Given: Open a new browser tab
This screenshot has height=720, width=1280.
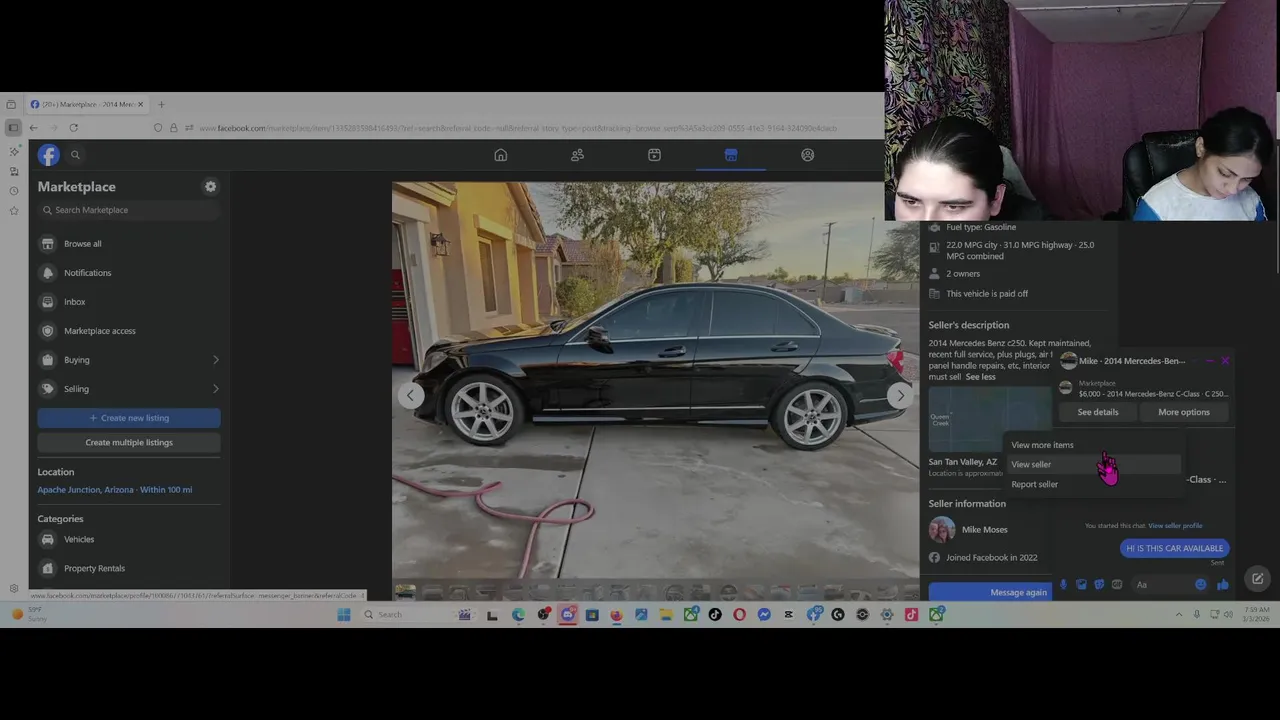Looking at the screenshot, I should [x=161, y=104].
